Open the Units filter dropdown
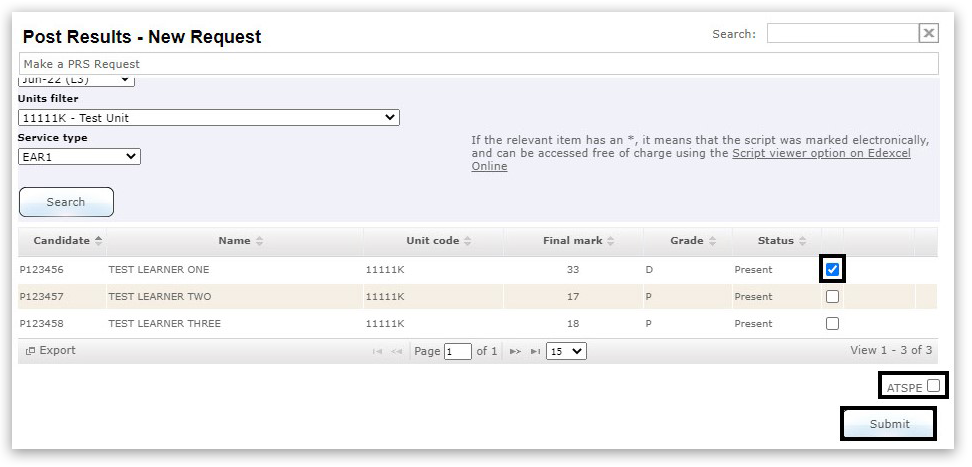The image size is (972, 467). pos(208,118)
